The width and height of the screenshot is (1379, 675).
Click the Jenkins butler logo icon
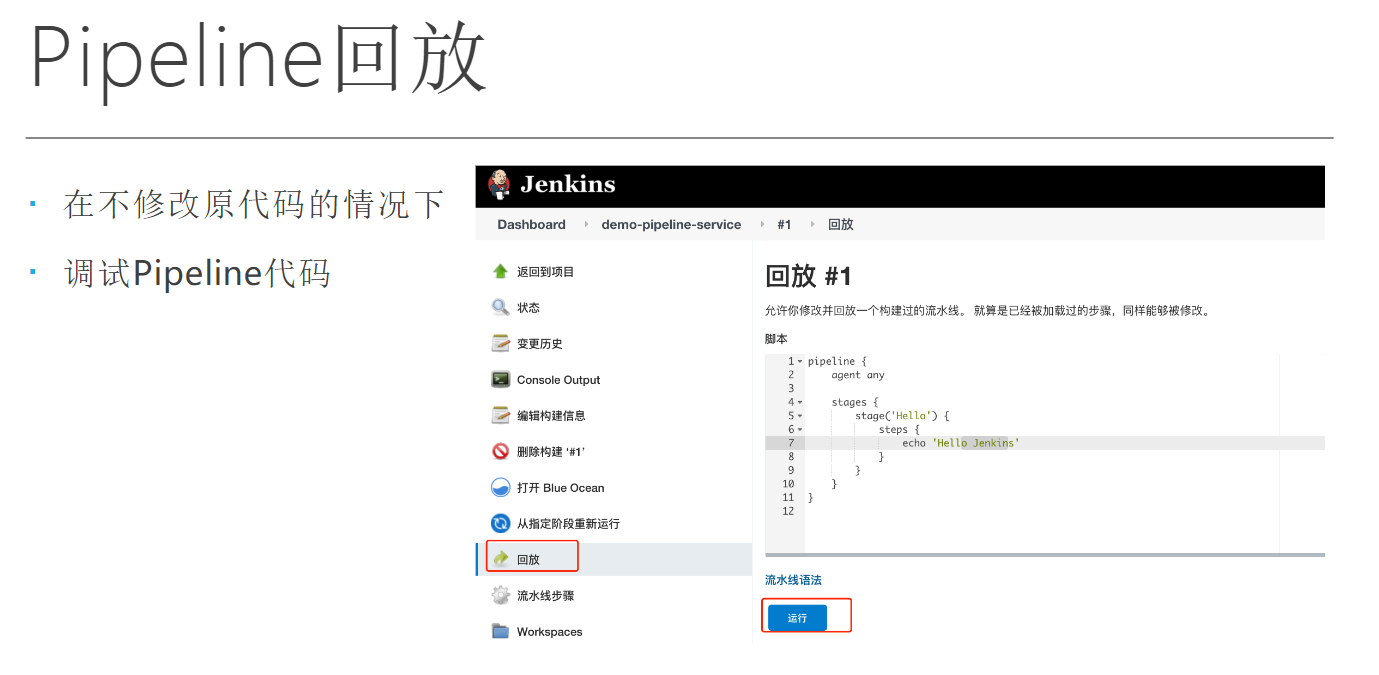click(x=498, y=185)
